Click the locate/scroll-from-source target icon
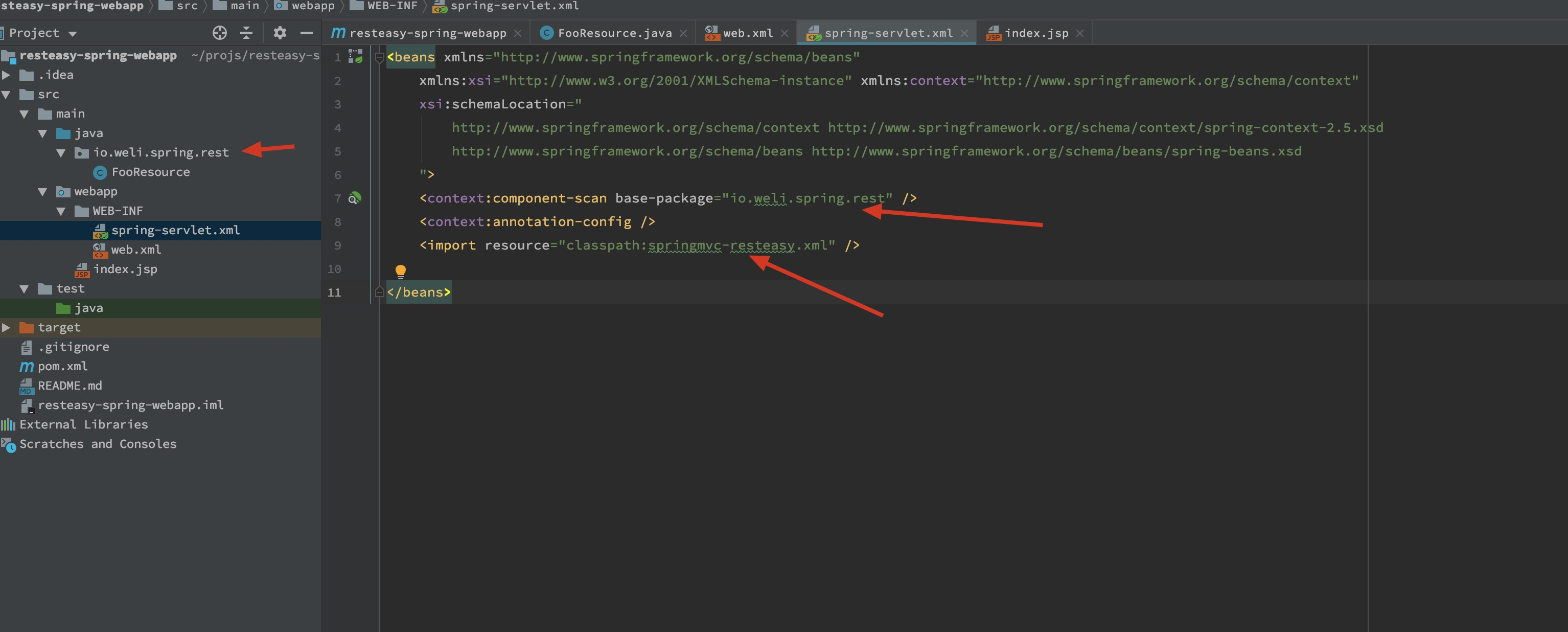This screenshot has height=632, width=1568. (219, 33)
